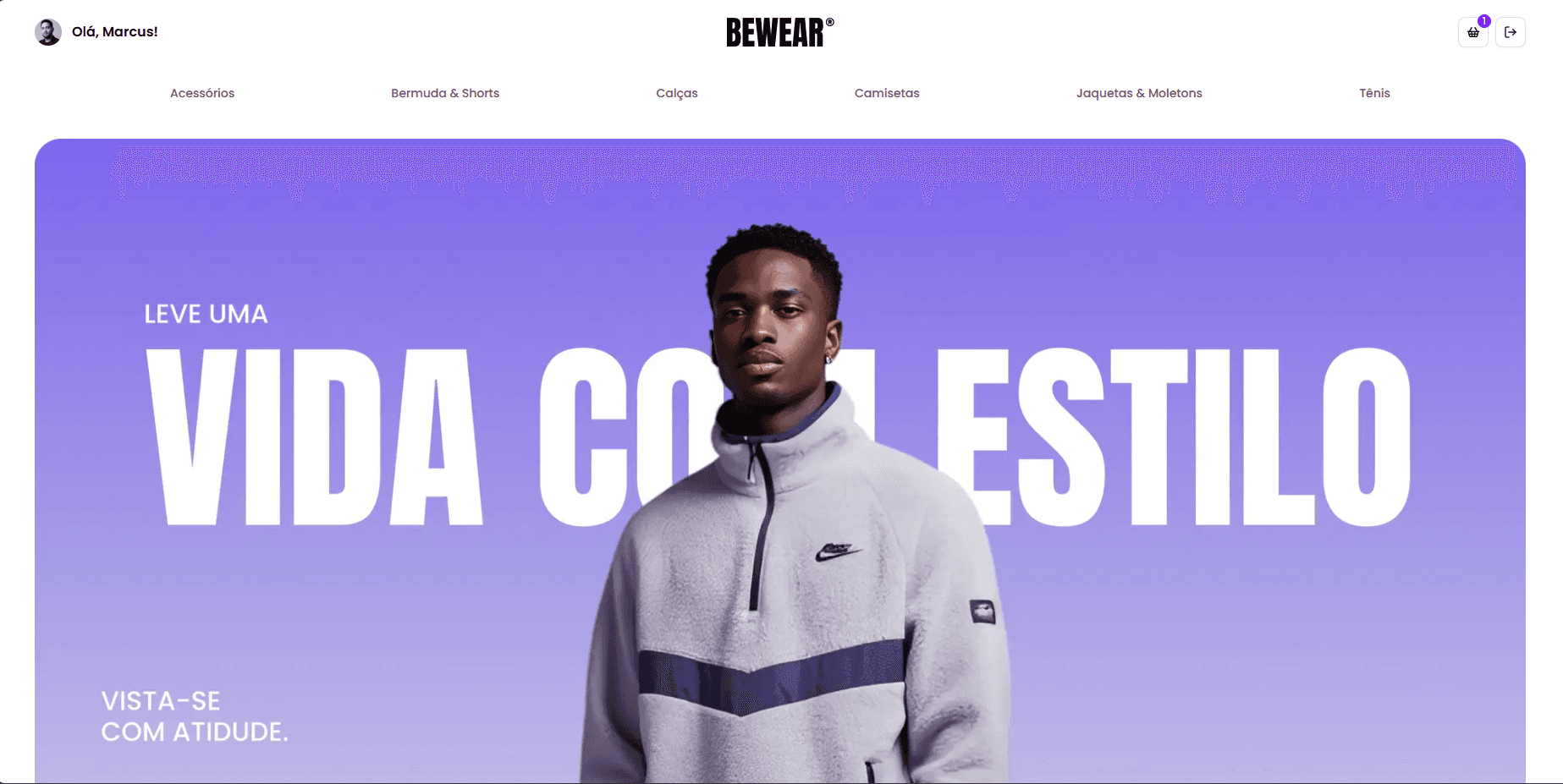This screenshot has width=1563, height=784.
Task: Click the Nike swoosh on jacket
Action: click(838, 551)
